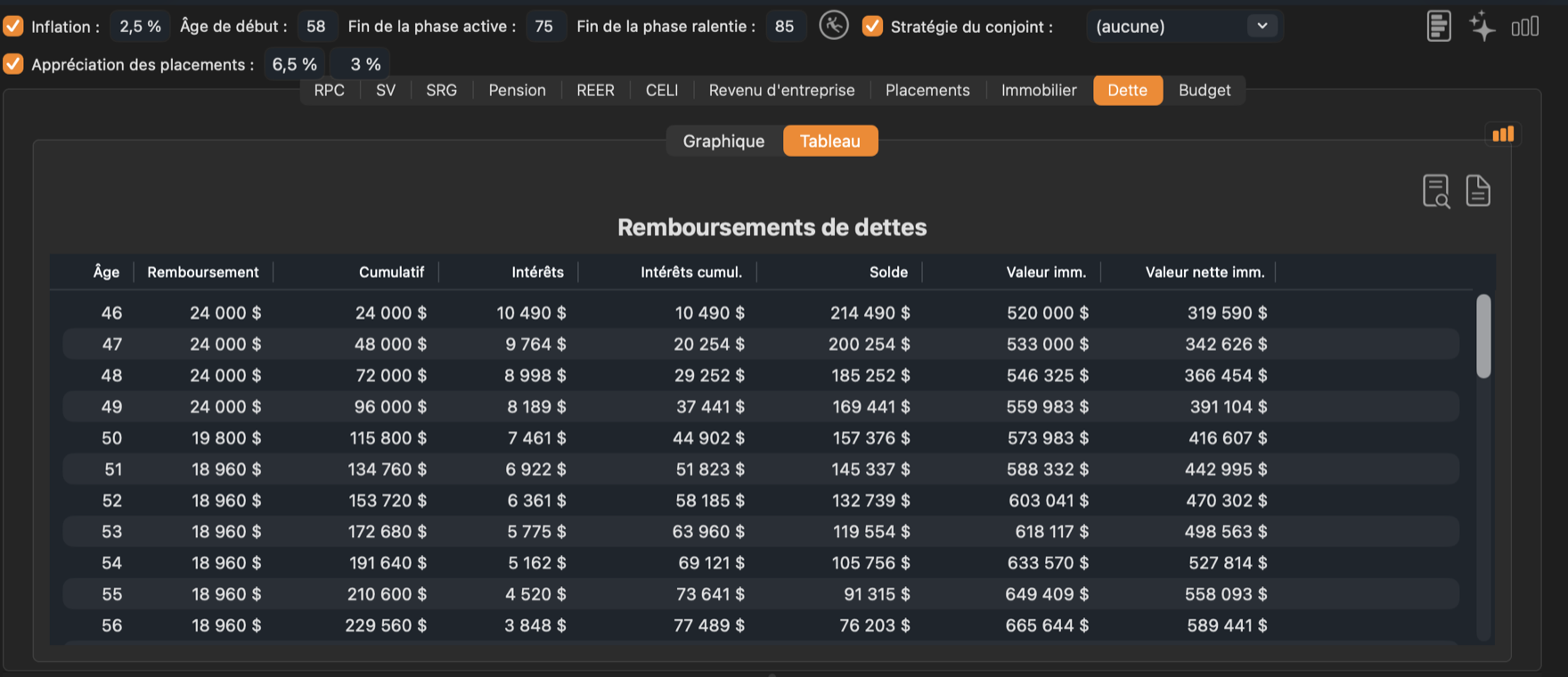This screenshot has height=677, width=1568.
Task: Uncheck the Stratégie du conjoint checkbox
Action: coord(872,26)
